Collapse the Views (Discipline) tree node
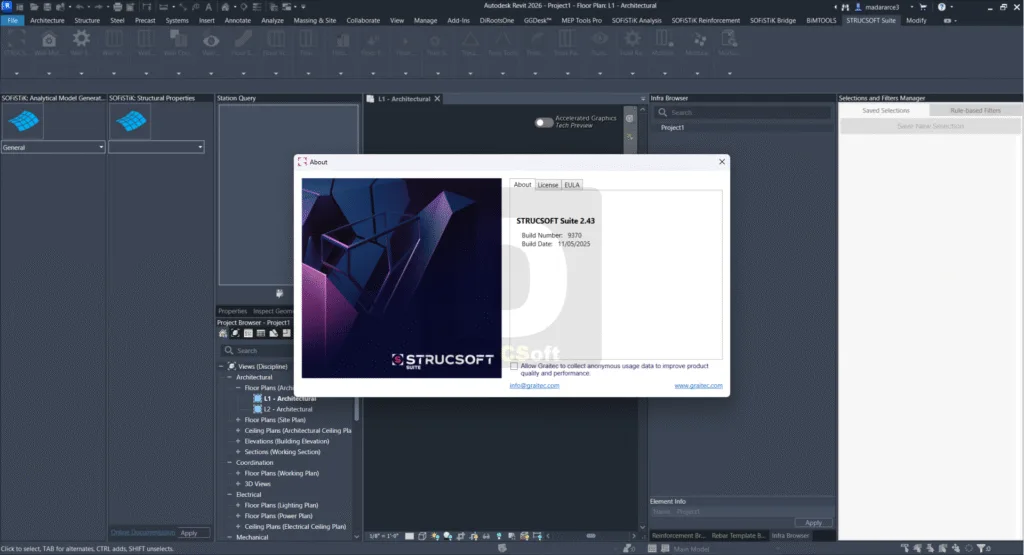The width and height of the screenshot is (1024, 555). coord(221,366)
